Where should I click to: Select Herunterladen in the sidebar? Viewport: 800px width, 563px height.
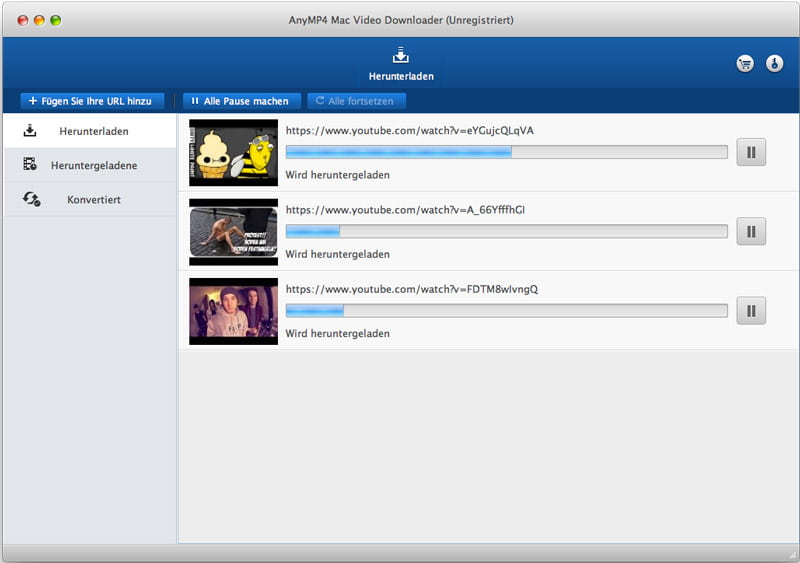click(x=90, y=131)
